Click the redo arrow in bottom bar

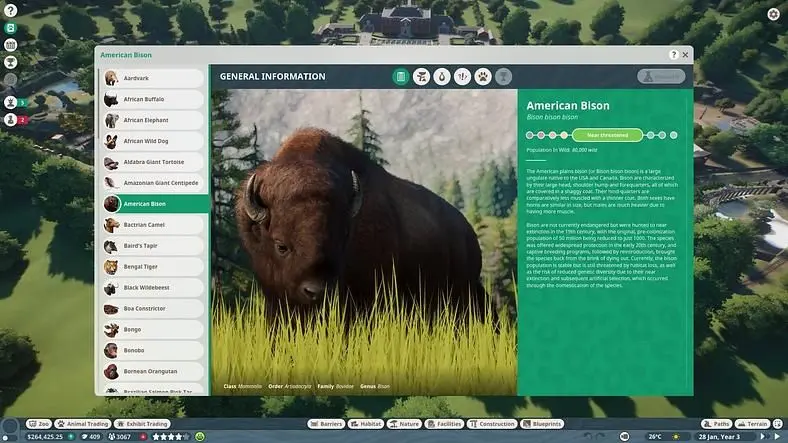click(x=601, y=437)
